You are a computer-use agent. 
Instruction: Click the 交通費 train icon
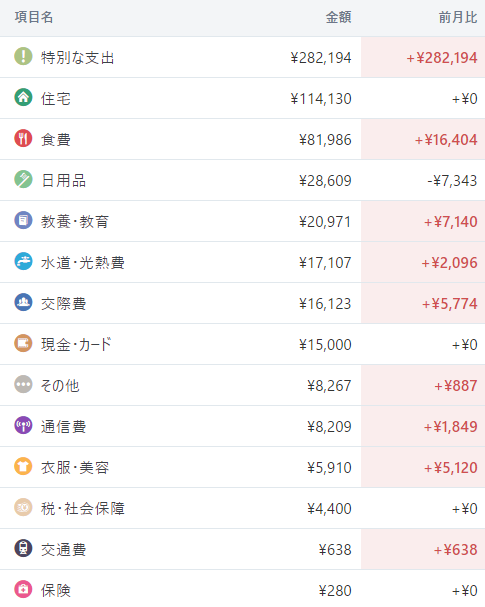pos(23,549)
